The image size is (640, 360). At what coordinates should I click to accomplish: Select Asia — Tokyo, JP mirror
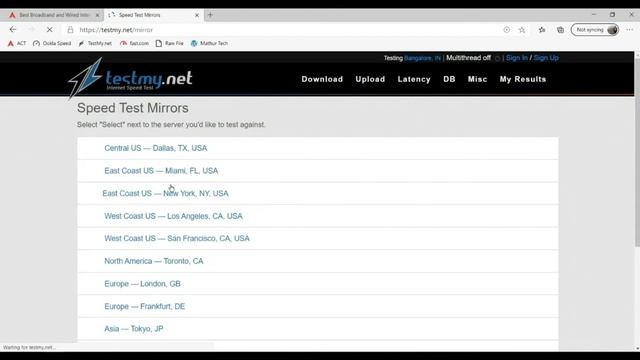click(133, 329)
